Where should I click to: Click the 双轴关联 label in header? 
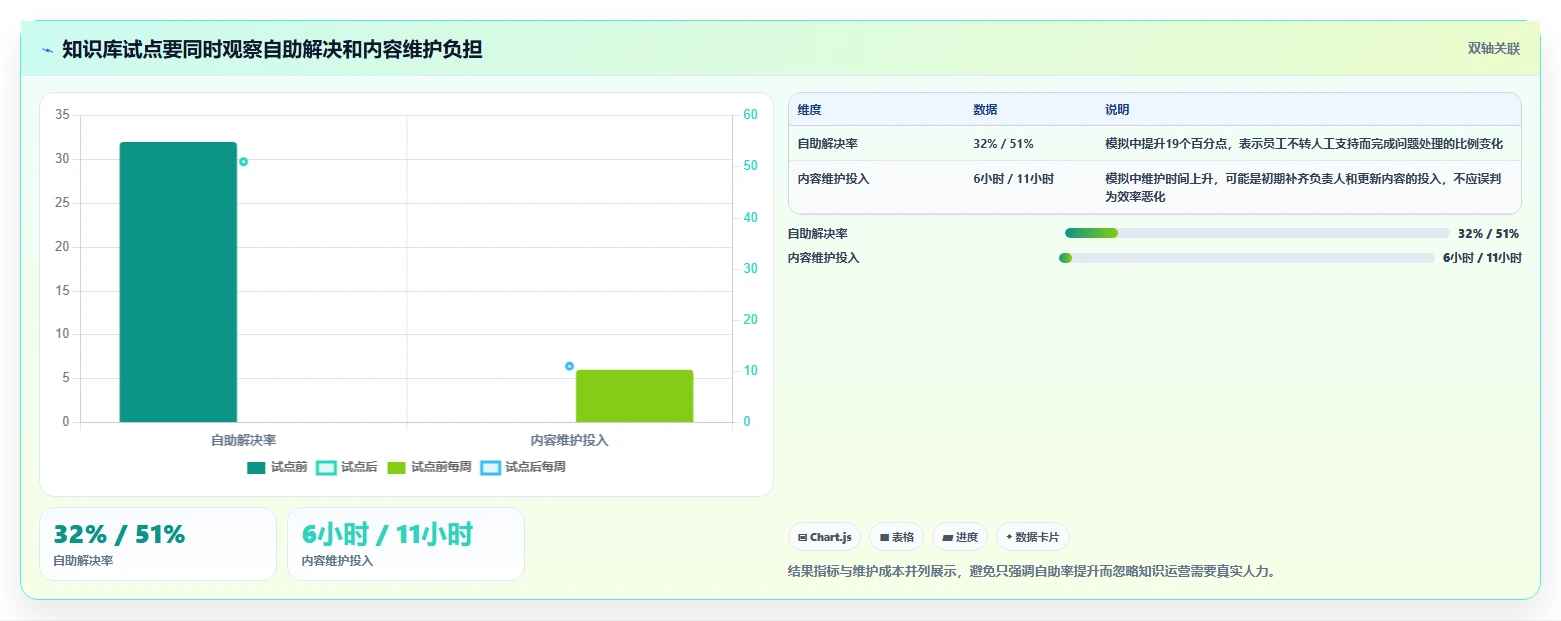1494,49
